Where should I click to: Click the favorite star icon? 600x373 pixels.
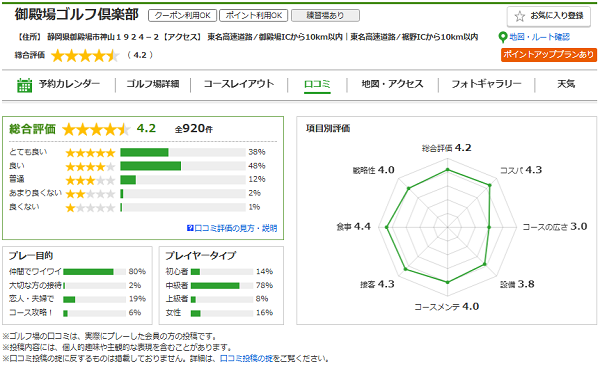tap(519, 16)
